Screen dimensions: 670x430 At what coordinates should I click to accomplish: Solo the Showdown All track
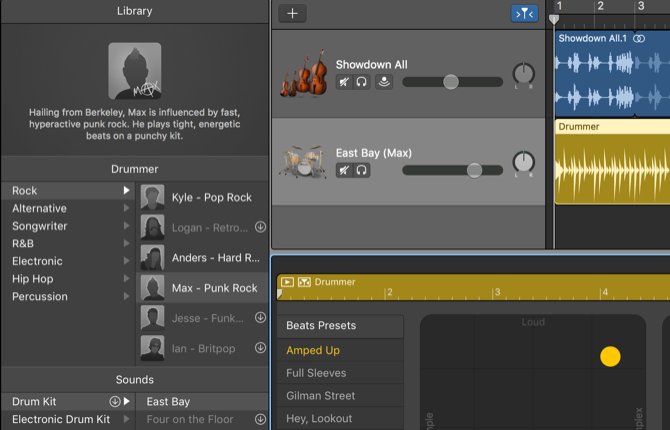pos(361,82)
